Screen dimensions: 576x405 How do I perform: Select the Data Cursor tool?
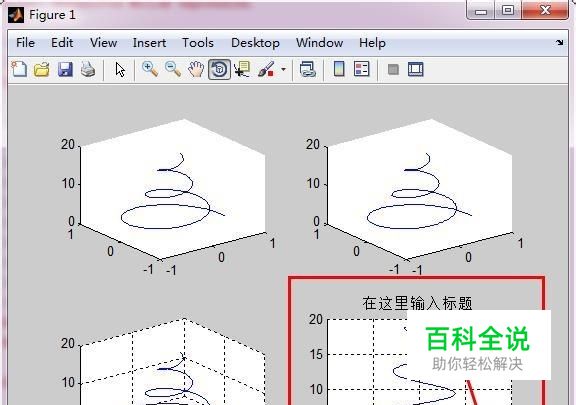[x=242, y=69]
